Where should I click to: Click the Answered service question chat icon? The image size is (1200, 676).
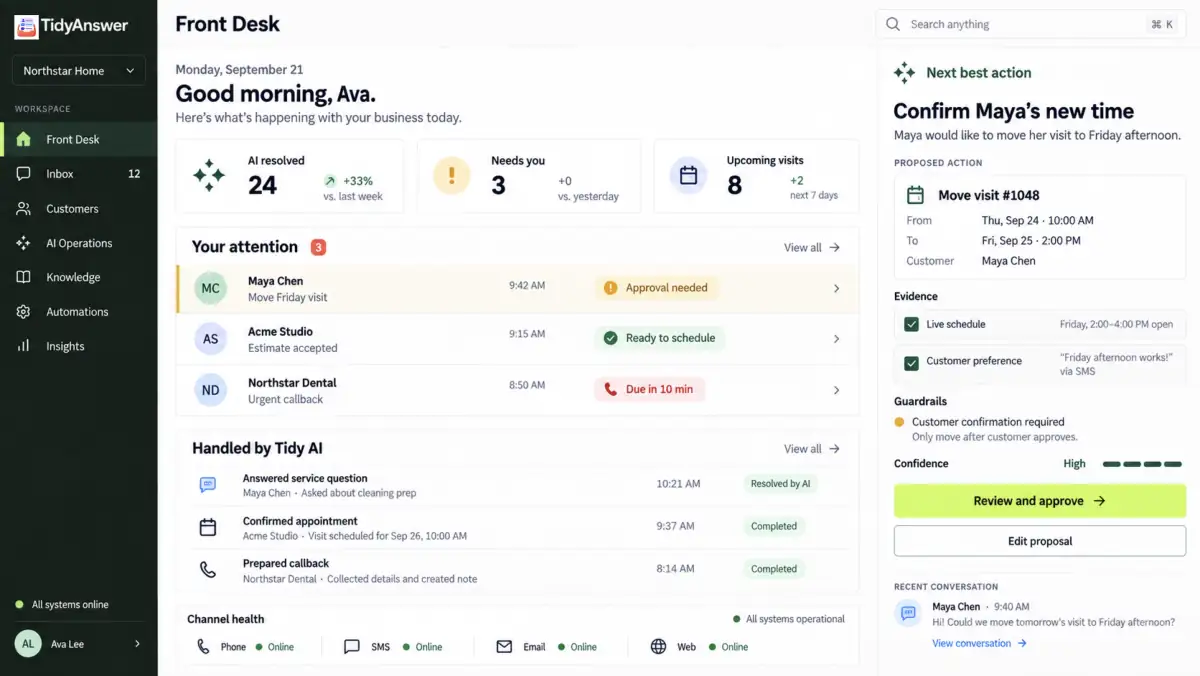pyautogui.click(x=208, y=485)
